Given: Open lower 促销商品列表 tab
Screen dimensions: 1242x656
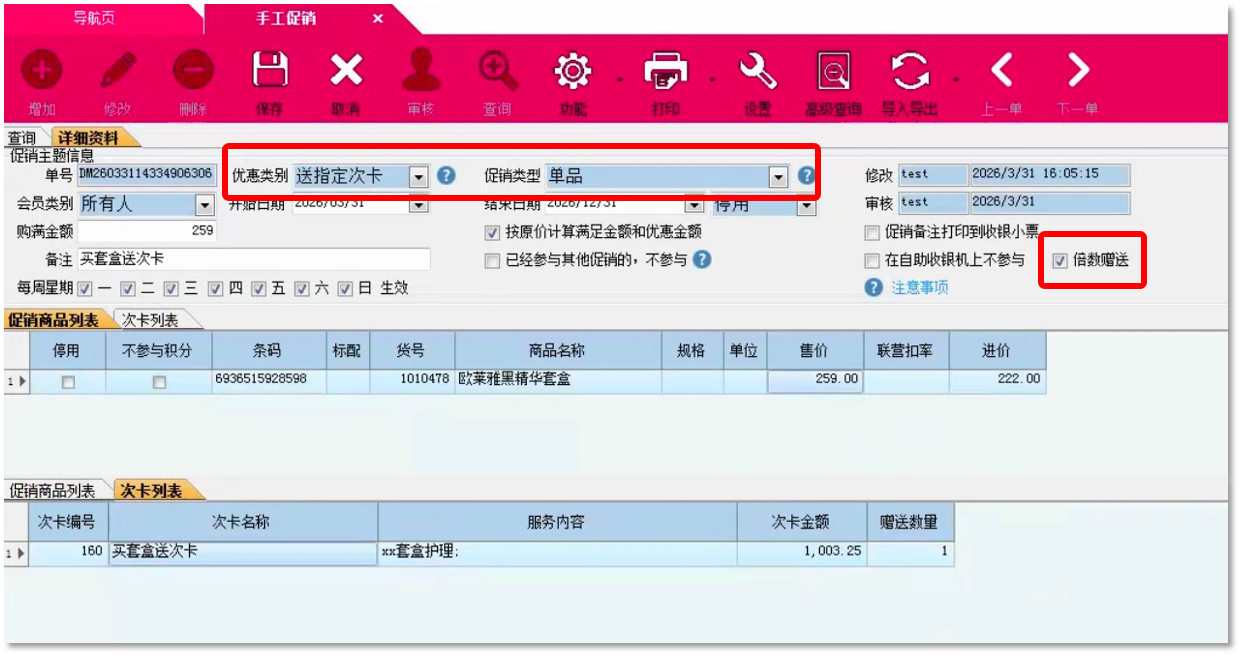Looking at the screenshot, I should [x=53, y=491].
